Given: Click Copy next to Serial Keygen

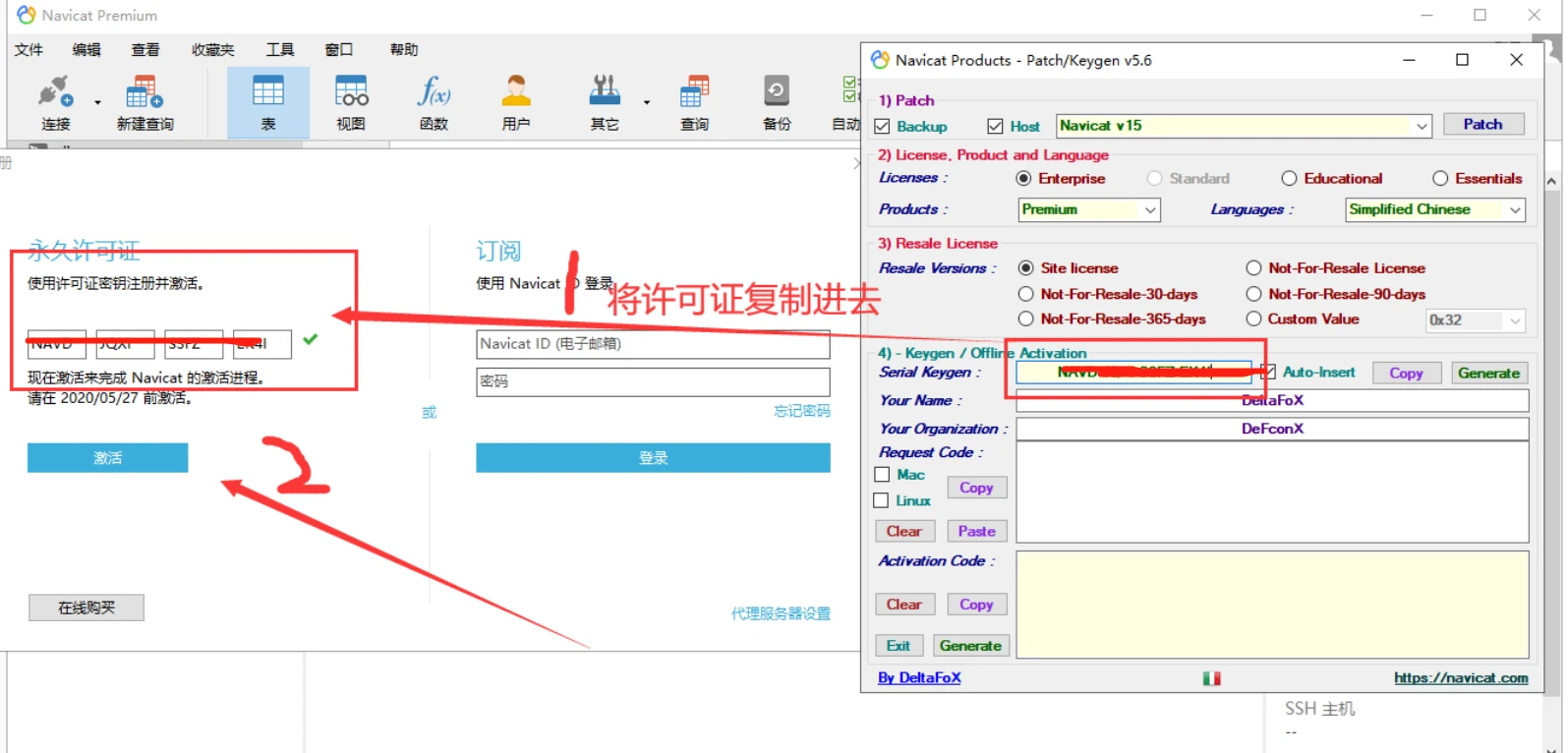Looking at the screenshot, I should [x=1406, y=374].
